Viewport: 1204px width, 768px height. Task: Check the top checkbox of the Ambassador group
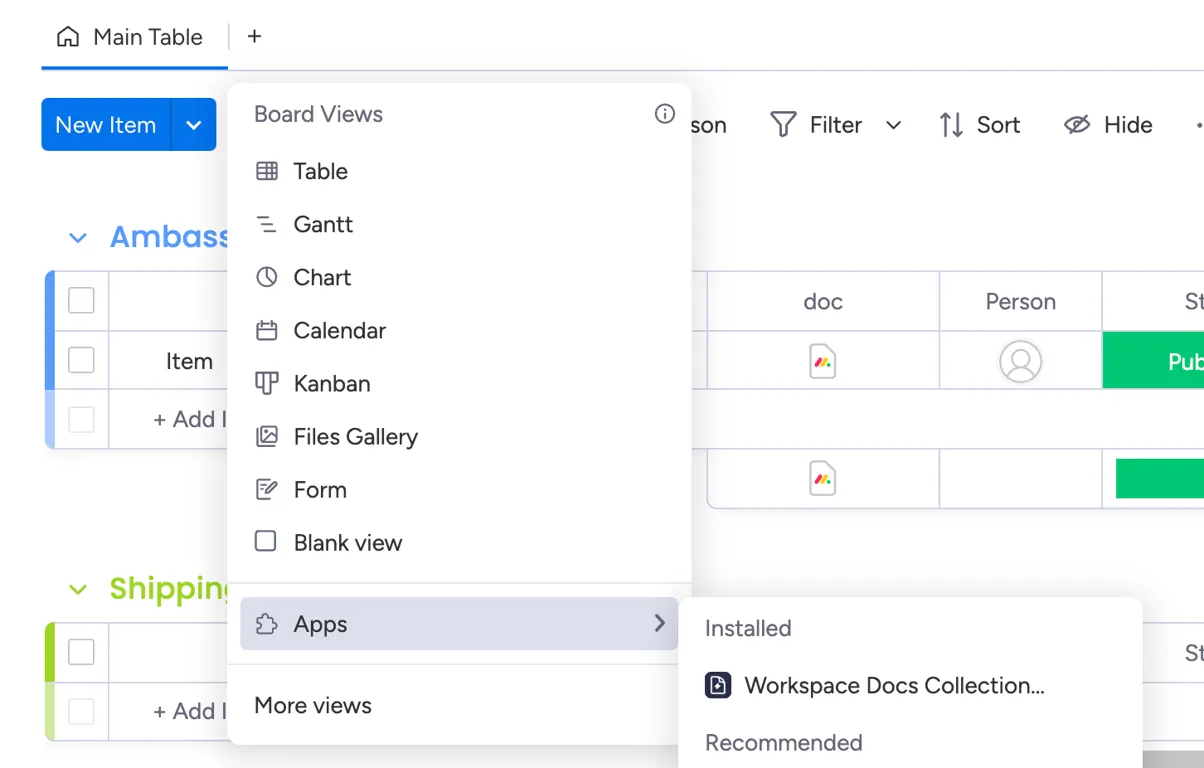point(80,300)
